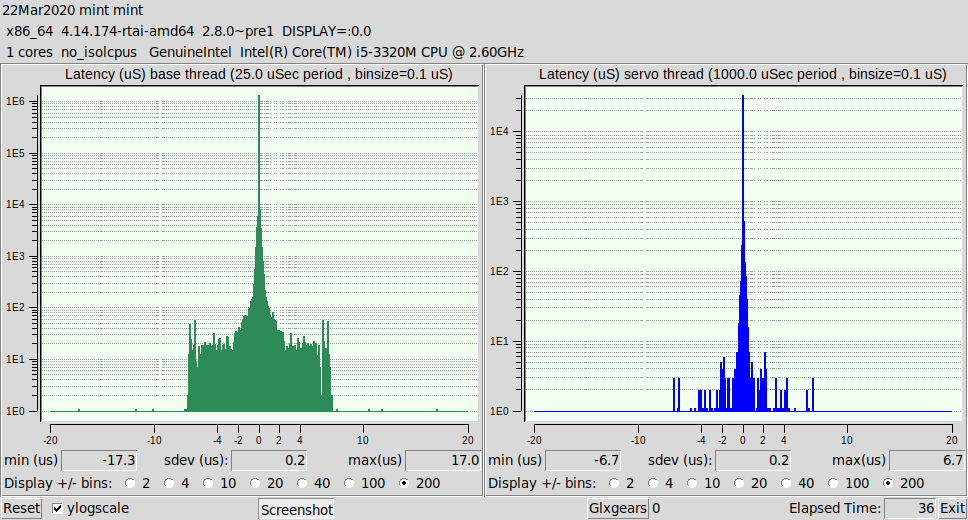
Task: Click the date text 22Mar2020 mint mint
Action: click(73, 10)
